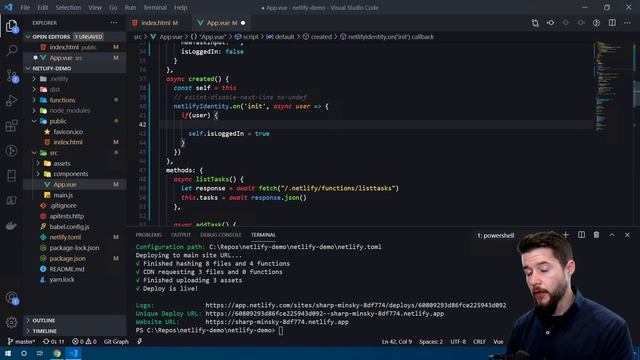This screenshot has width=640, height=360.
Task: Expand the functions folder
Action: pos(75,100)
